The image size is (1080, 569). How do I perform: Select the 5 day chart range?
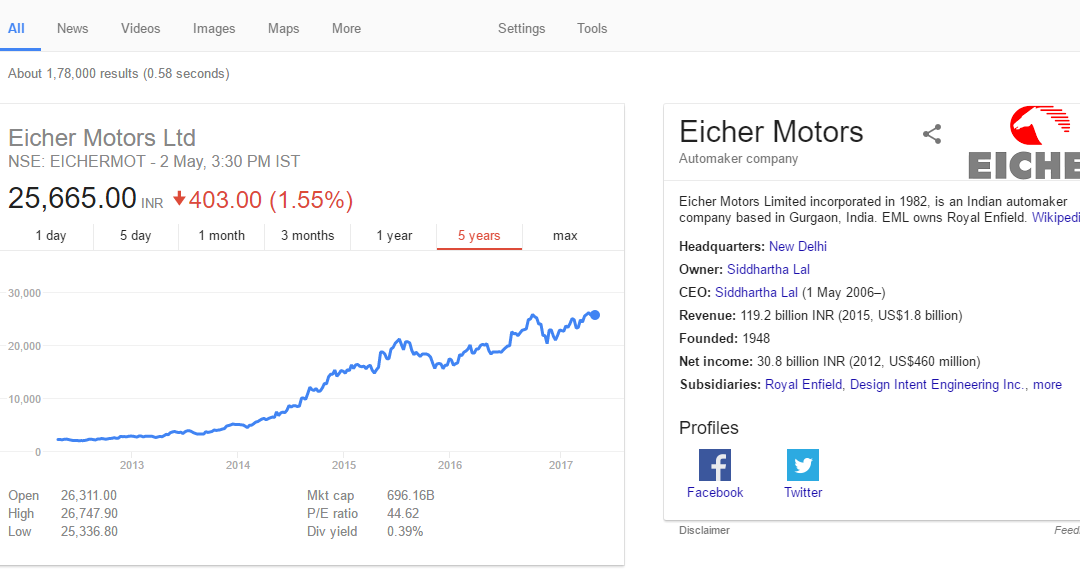click(136, 236)
